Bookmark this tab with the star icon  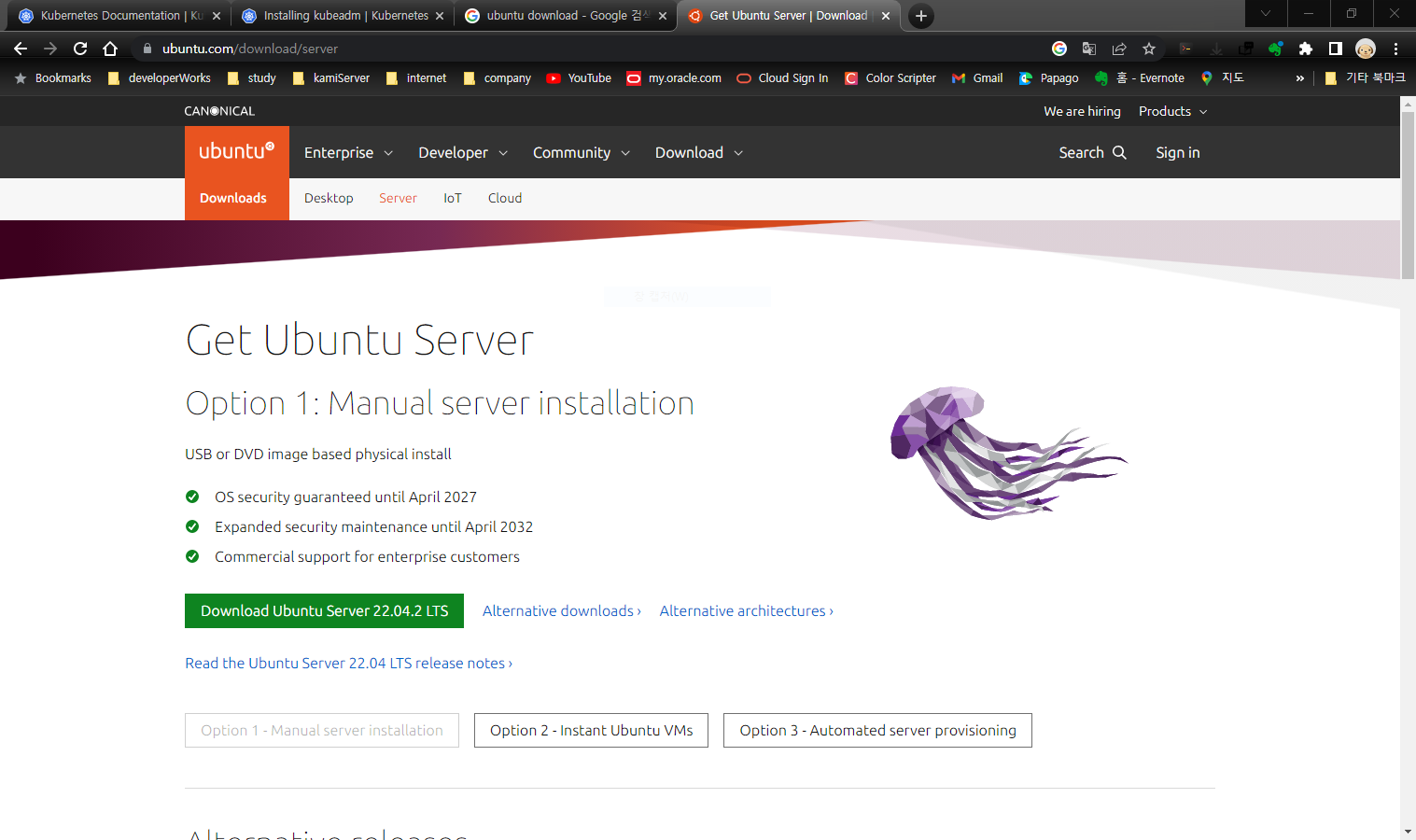tap(1149, 49)
